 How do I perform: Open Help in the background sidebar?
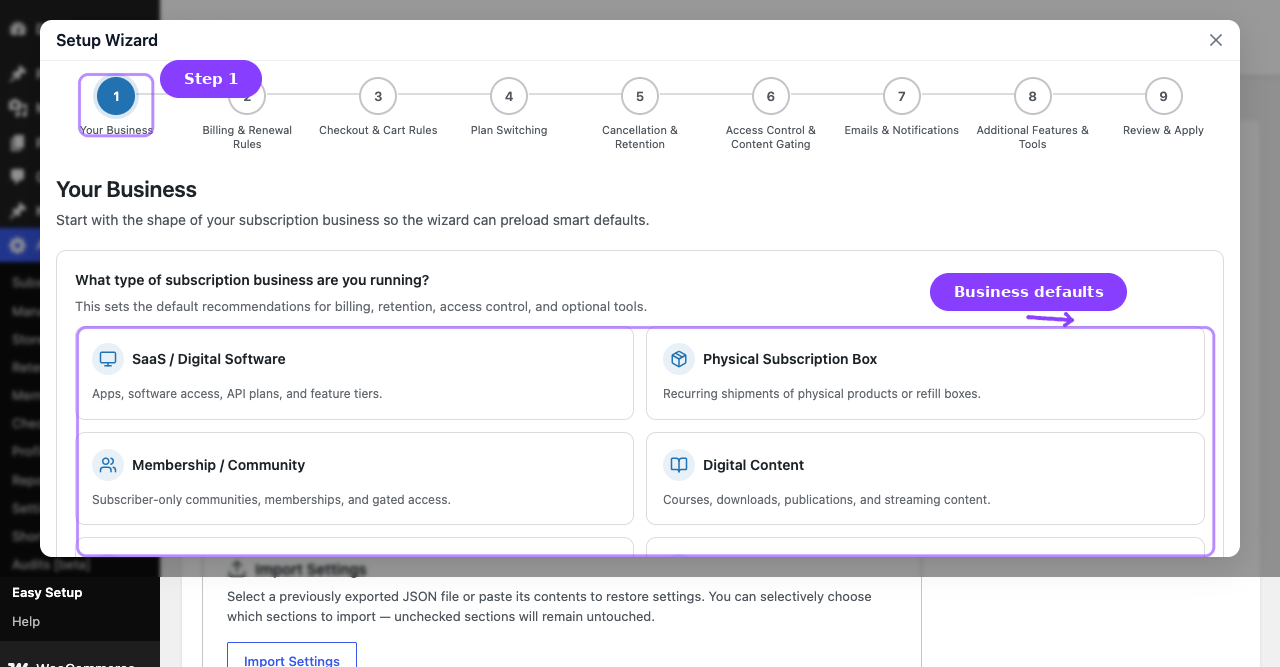[26, 622]
